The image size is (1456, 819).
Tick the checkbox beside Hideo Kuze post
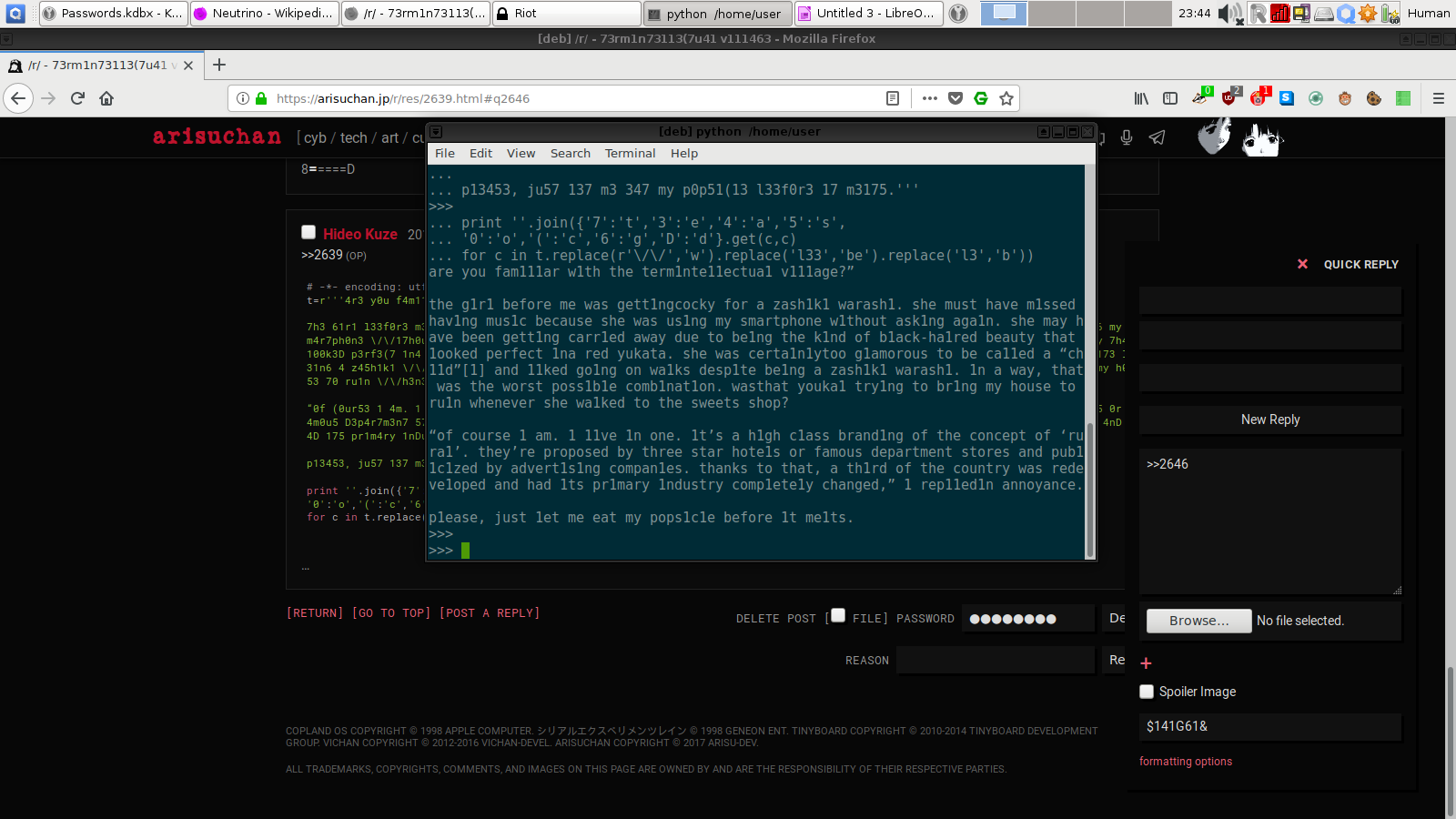click(308, 233)
